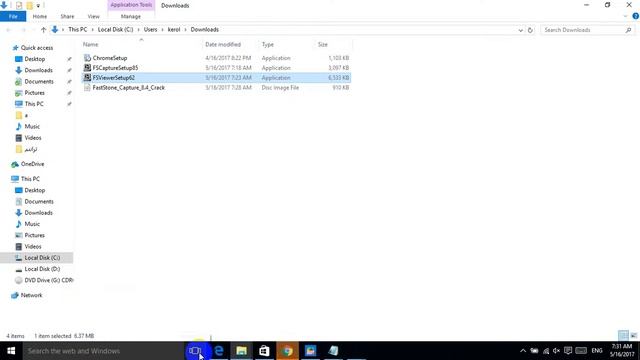640x360 pixels.
Task: Open the Windows Start menu
Action: pyautogui.click(x=11, y=351)
